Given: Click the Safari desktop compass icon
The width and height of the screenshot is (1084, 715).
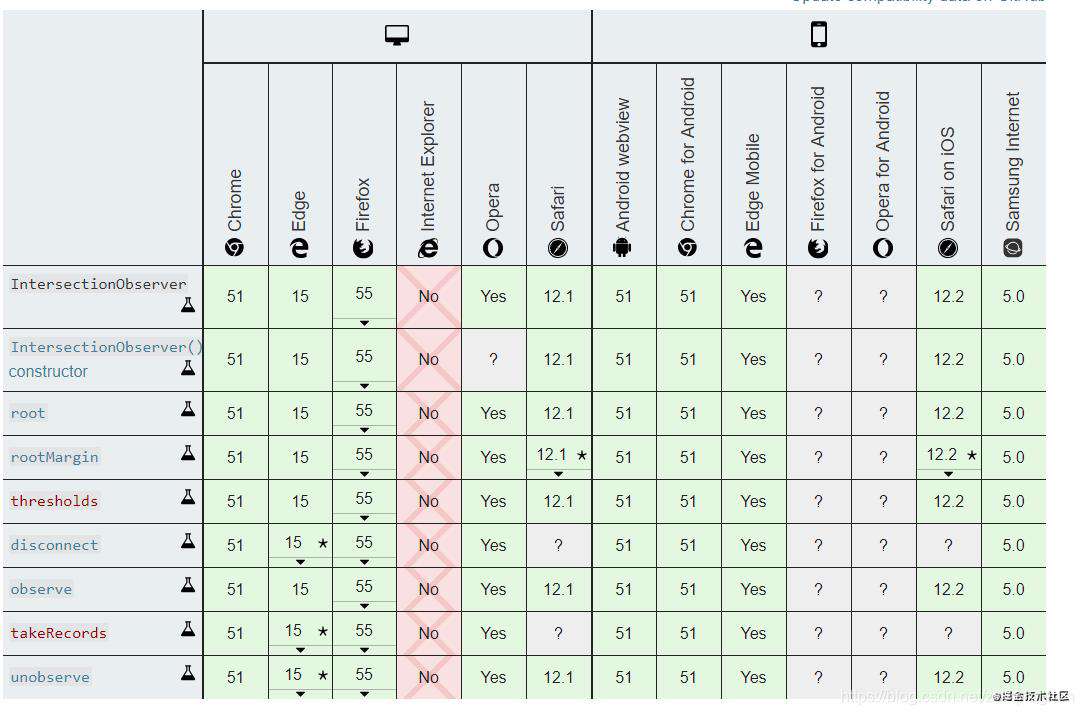Looking at the screenshot, I should [557, 248].
